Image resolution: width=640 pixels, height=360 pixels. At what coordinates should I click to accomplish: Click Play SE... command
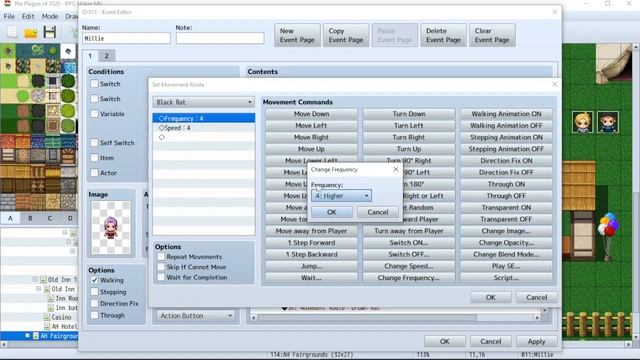pyautogui.click(x=506, y=266)
